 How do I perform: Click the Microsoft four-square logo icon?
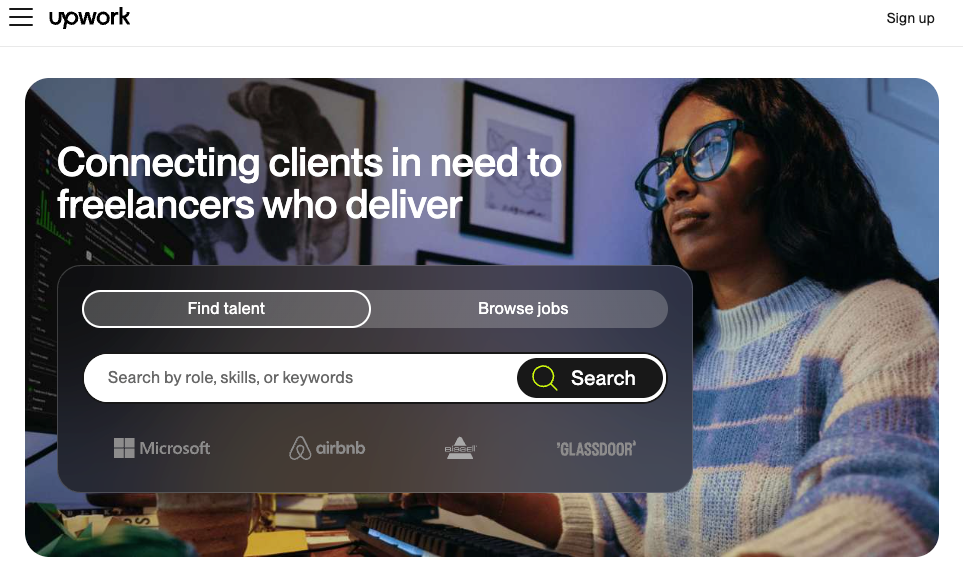124,448
